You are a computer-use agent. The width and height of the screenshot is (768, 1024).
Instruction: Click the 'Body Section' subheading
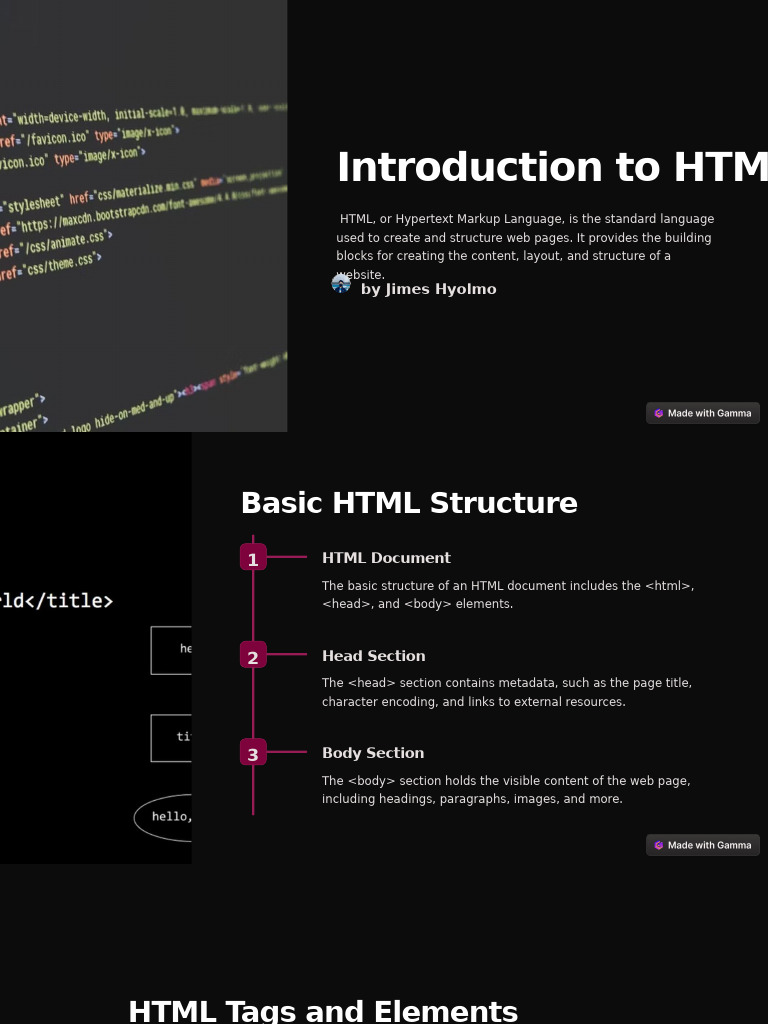pos(373,753)
